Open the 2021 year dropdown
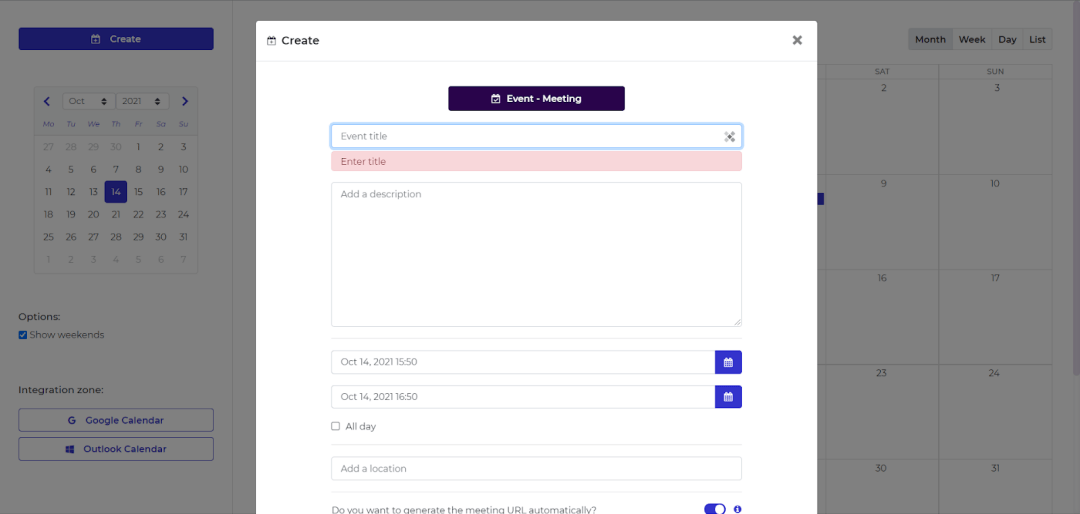Image resolution: width=1080 pixels, height=514 pixels. click(143, 101)
